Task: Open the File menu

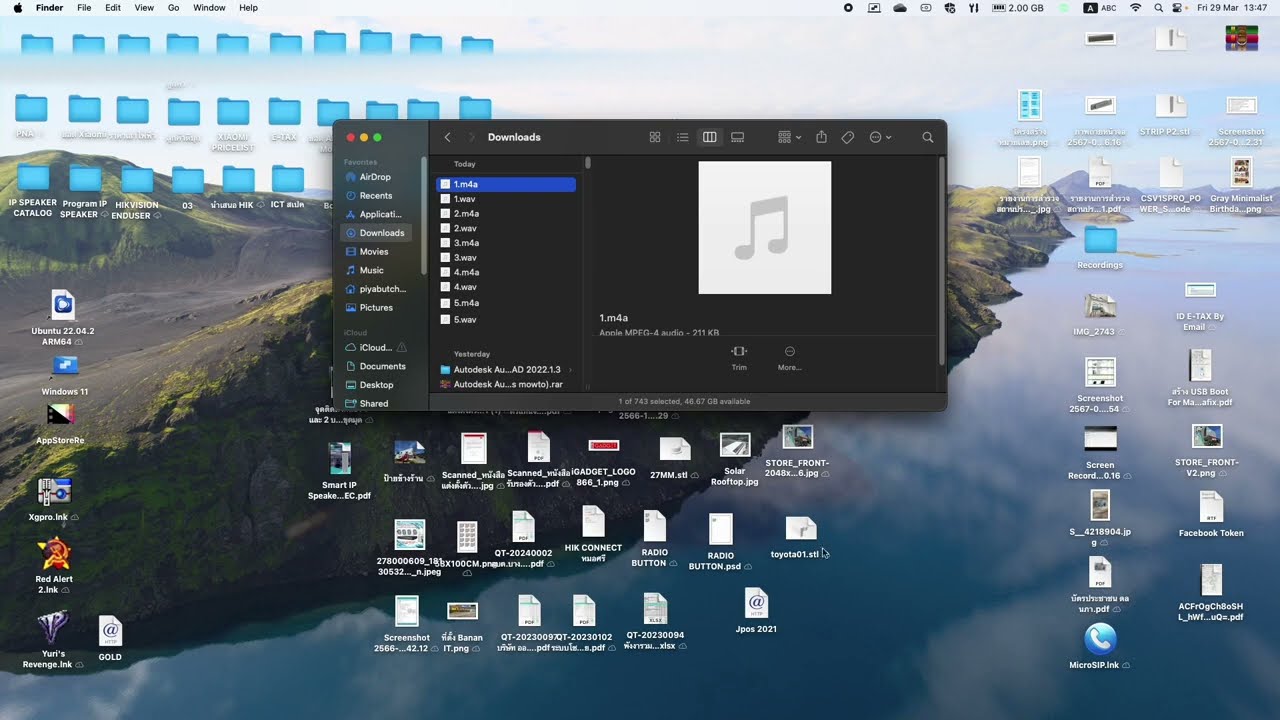Action: point(84,8)
